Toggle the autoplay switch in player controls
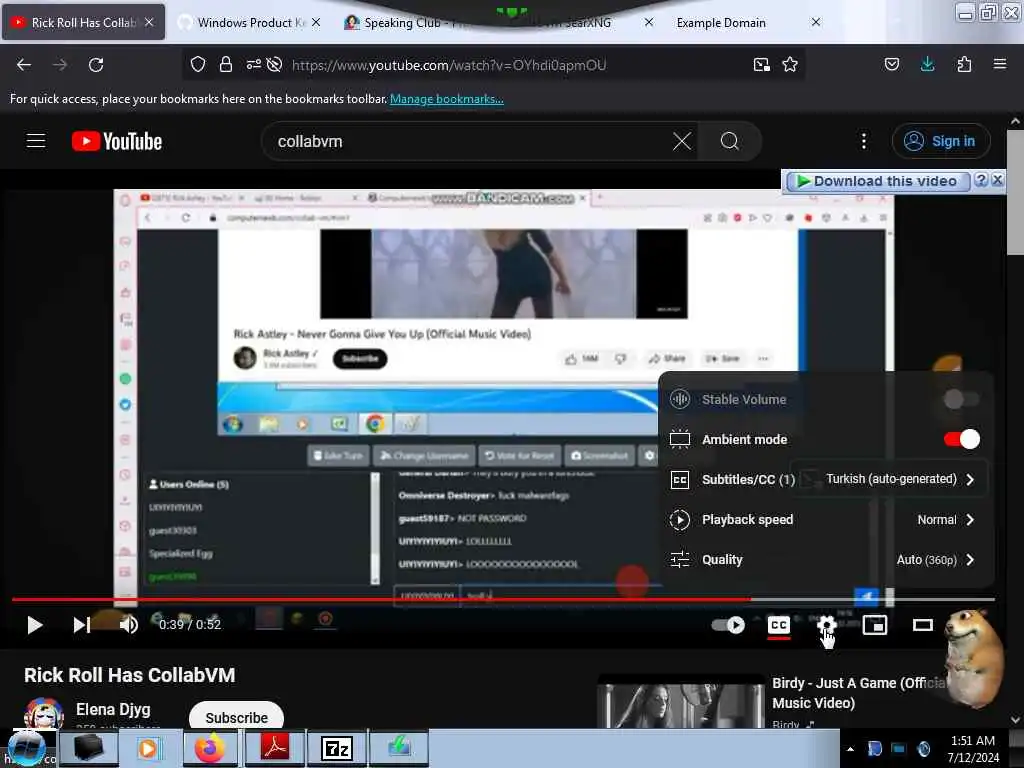This screenshot has width=1024, height=768. pos(728,625)
